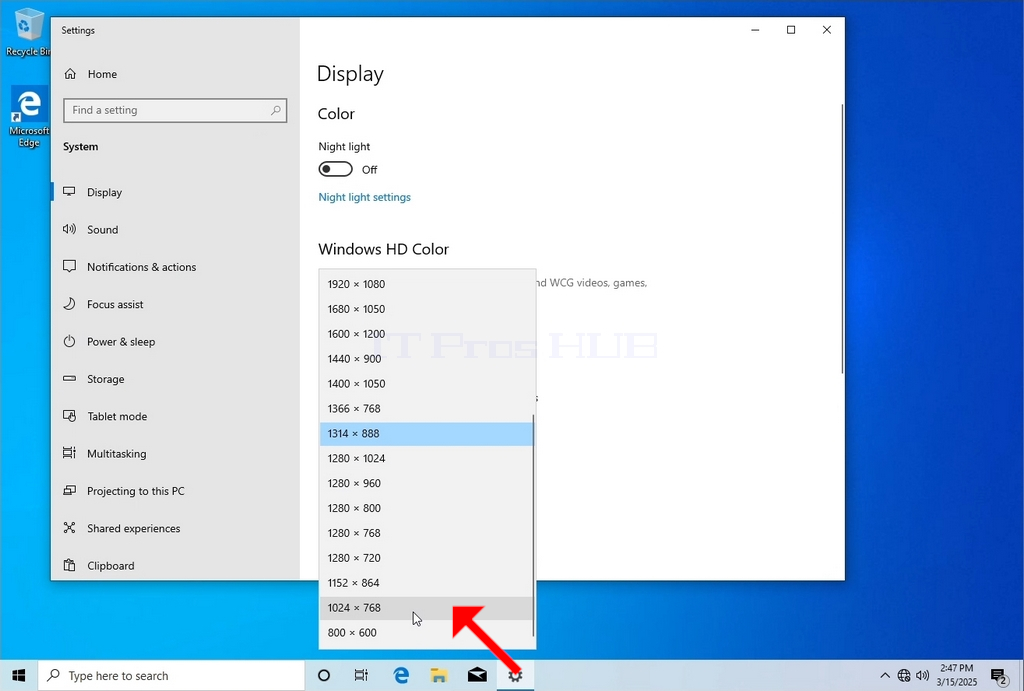Screen dimensions: 1024x691
Task: Pick 1280 × 1024 from the list
Action: click(x=427, y=458)
